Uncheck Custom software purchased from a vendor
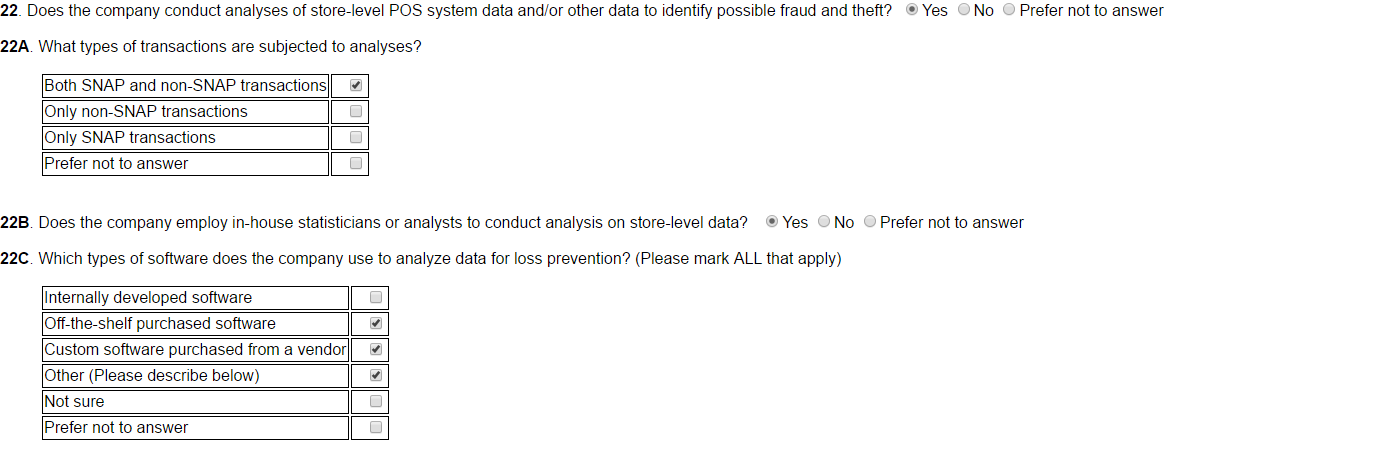The height and width of the screenshot is (449, 1399). [376, 350]
